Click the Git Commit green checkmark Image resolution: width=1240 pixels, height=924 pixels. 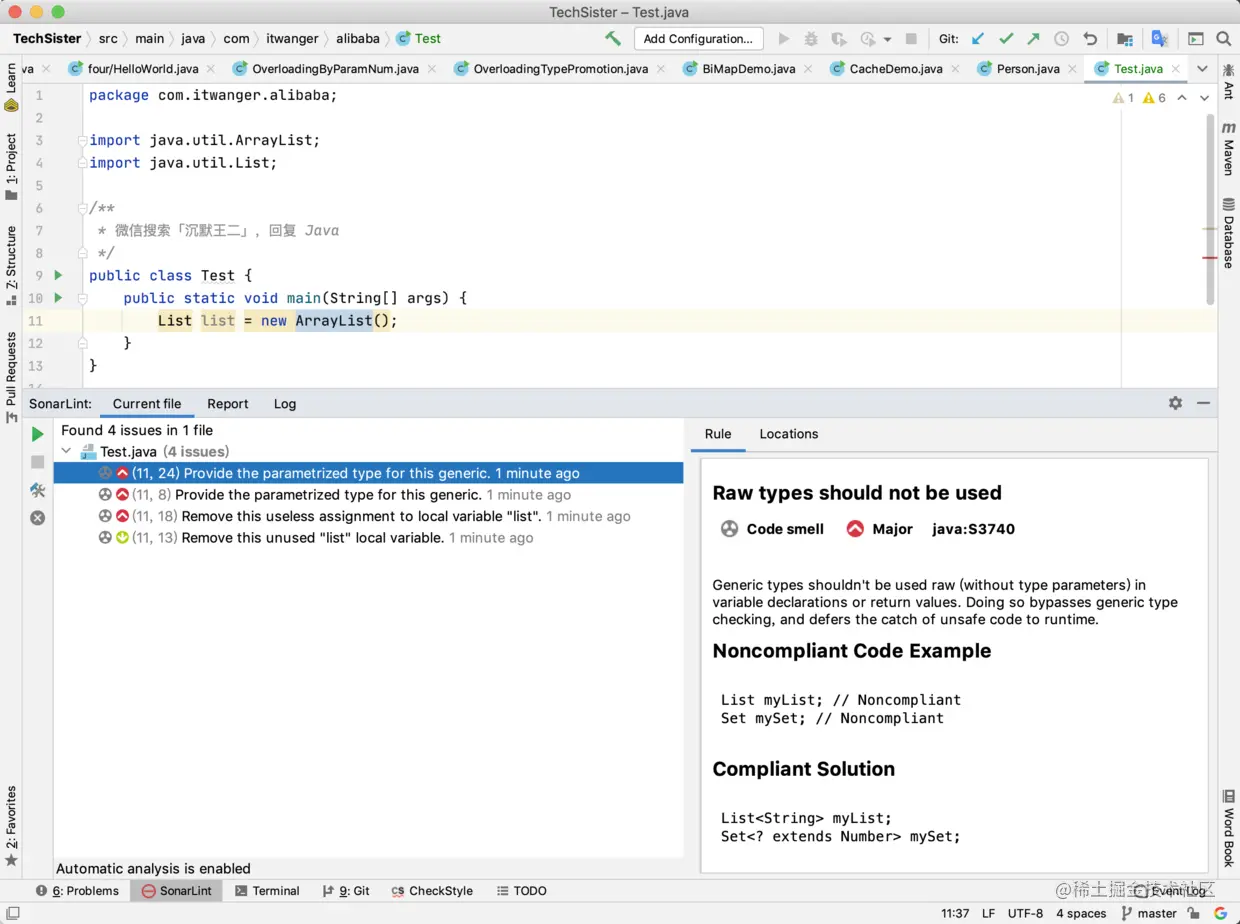(1006, 39)
